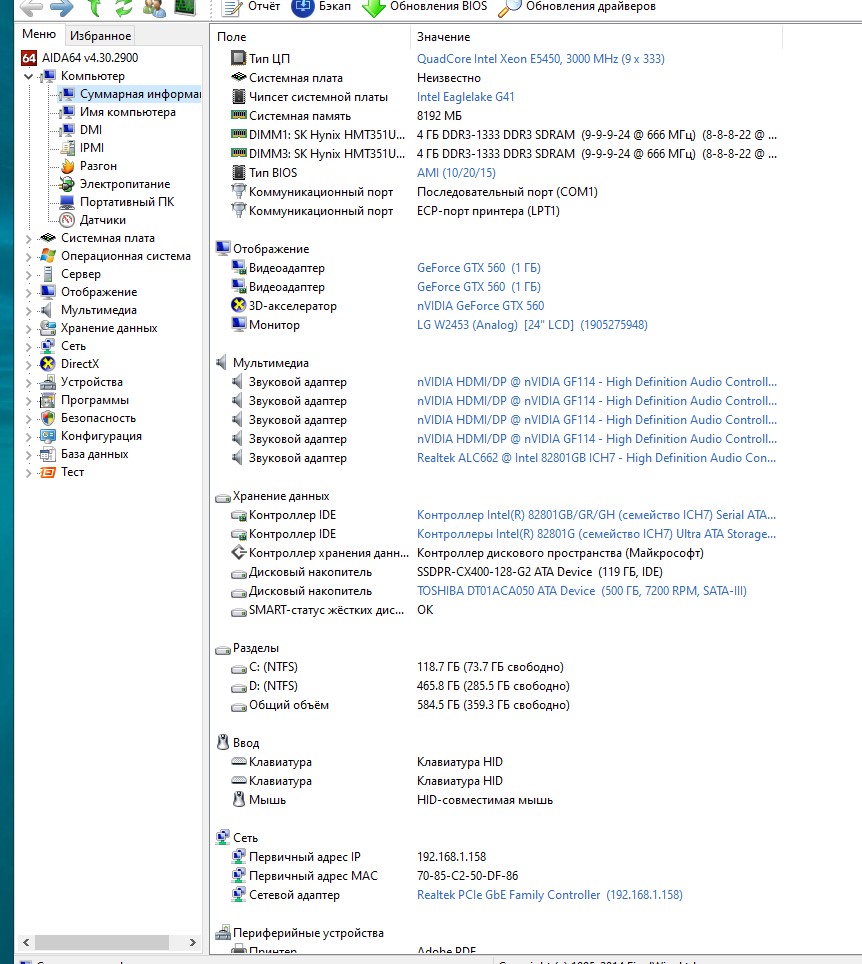Click the blue Forward arrow toolbar icon
The width and height of the screenshot is (862, 964).
tap(62, 7)
